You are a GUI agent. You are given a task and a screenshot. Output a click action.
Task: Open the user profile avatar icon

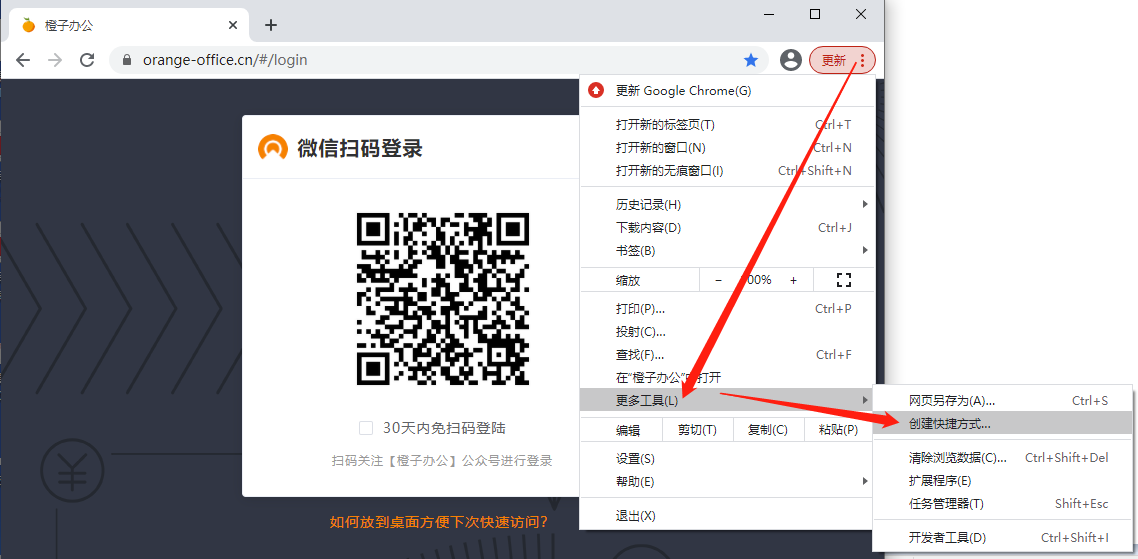point(791,60)
